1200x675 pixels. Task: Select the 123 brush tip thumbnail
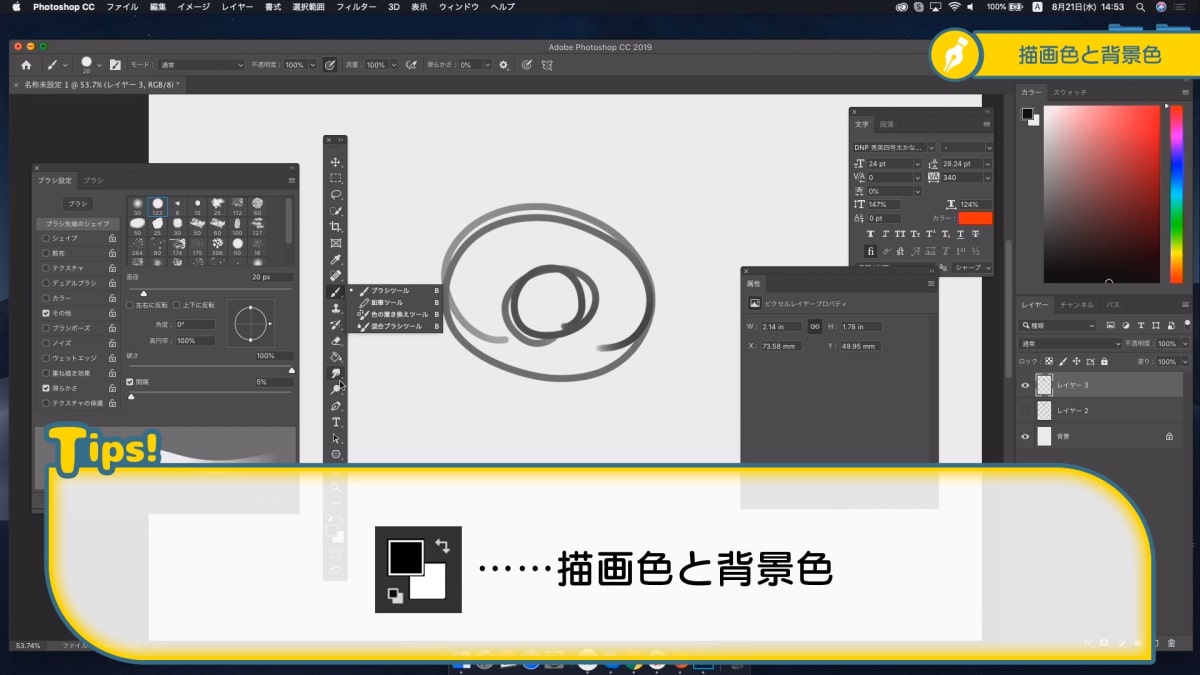click(157, 206)
